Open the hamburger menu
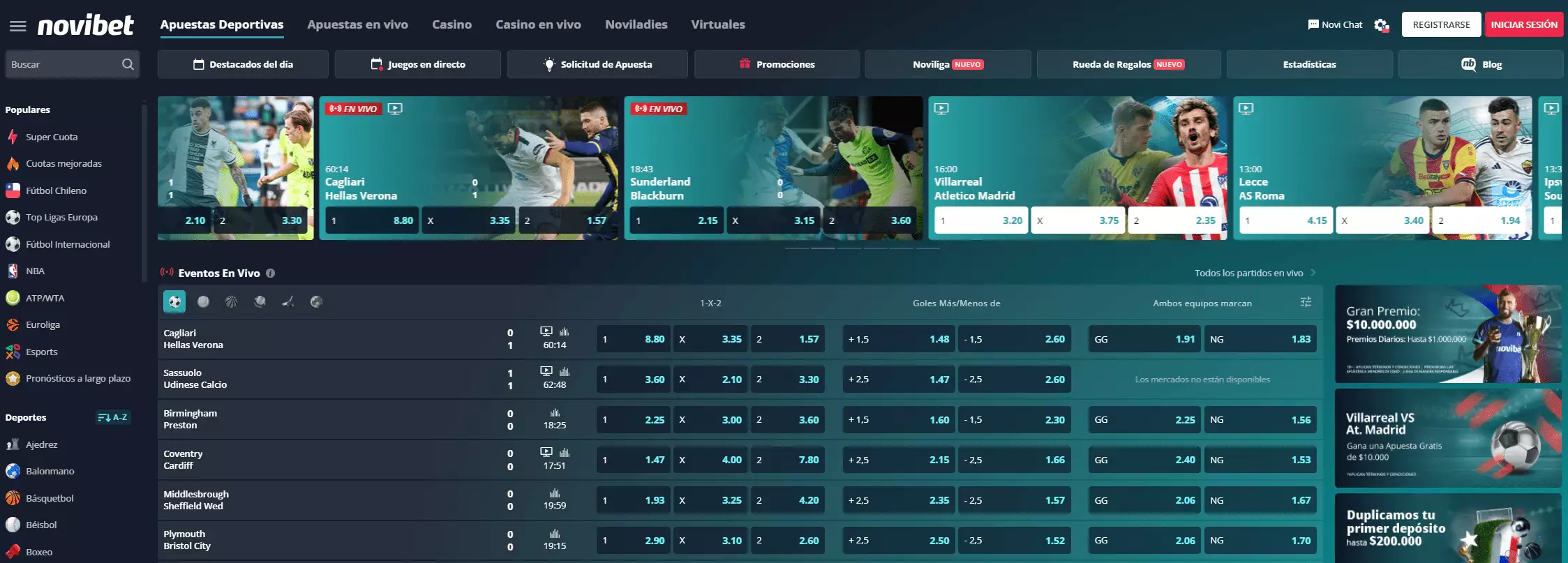1568x563 pixels. click(x=18, y=26)
